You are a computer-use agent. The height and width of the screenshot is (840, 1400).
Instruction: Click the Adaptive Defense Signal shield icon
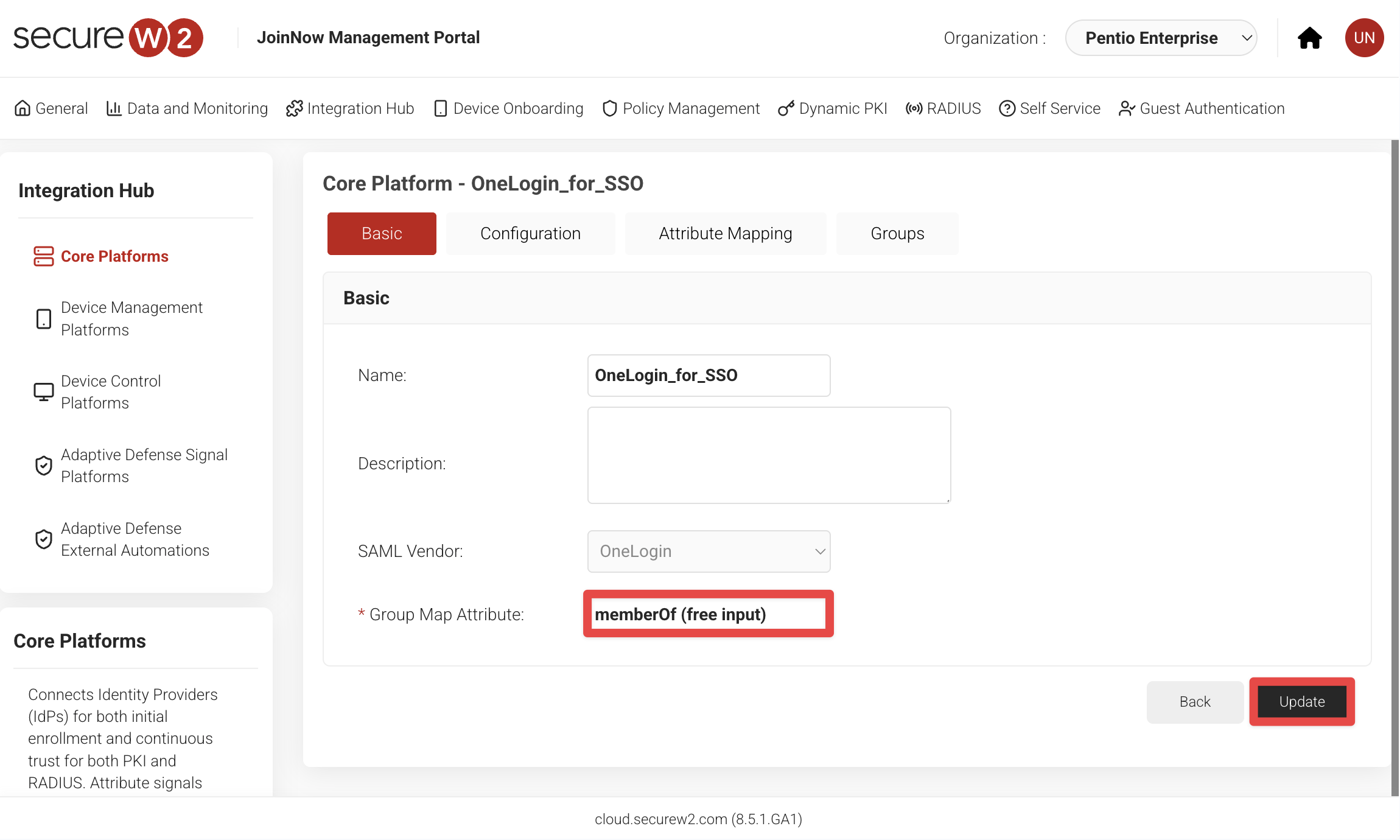[x=43, y=466]
